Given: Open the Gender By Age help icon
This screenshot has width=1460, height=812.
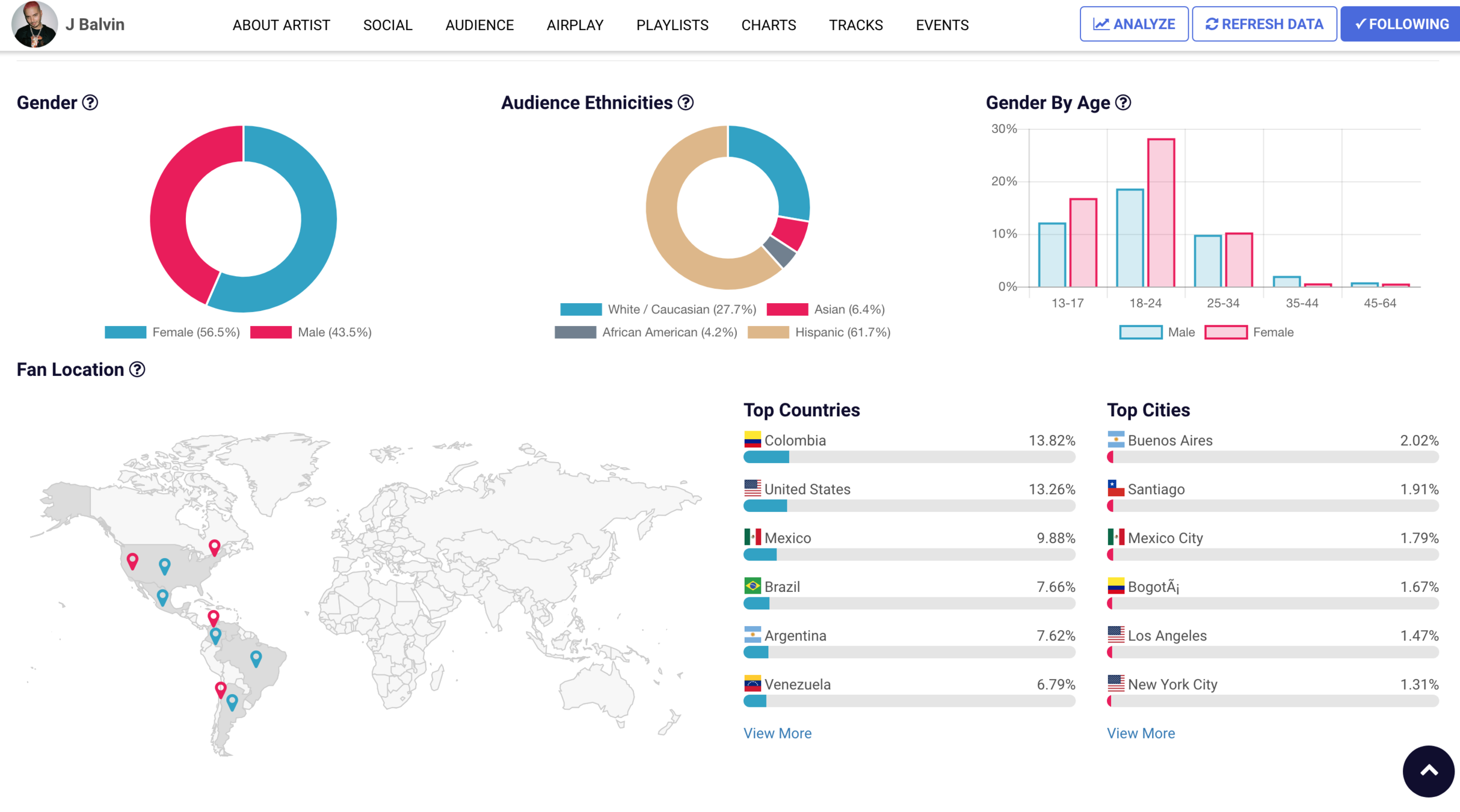Looking at the screenshot, I should coord(1123,103).
